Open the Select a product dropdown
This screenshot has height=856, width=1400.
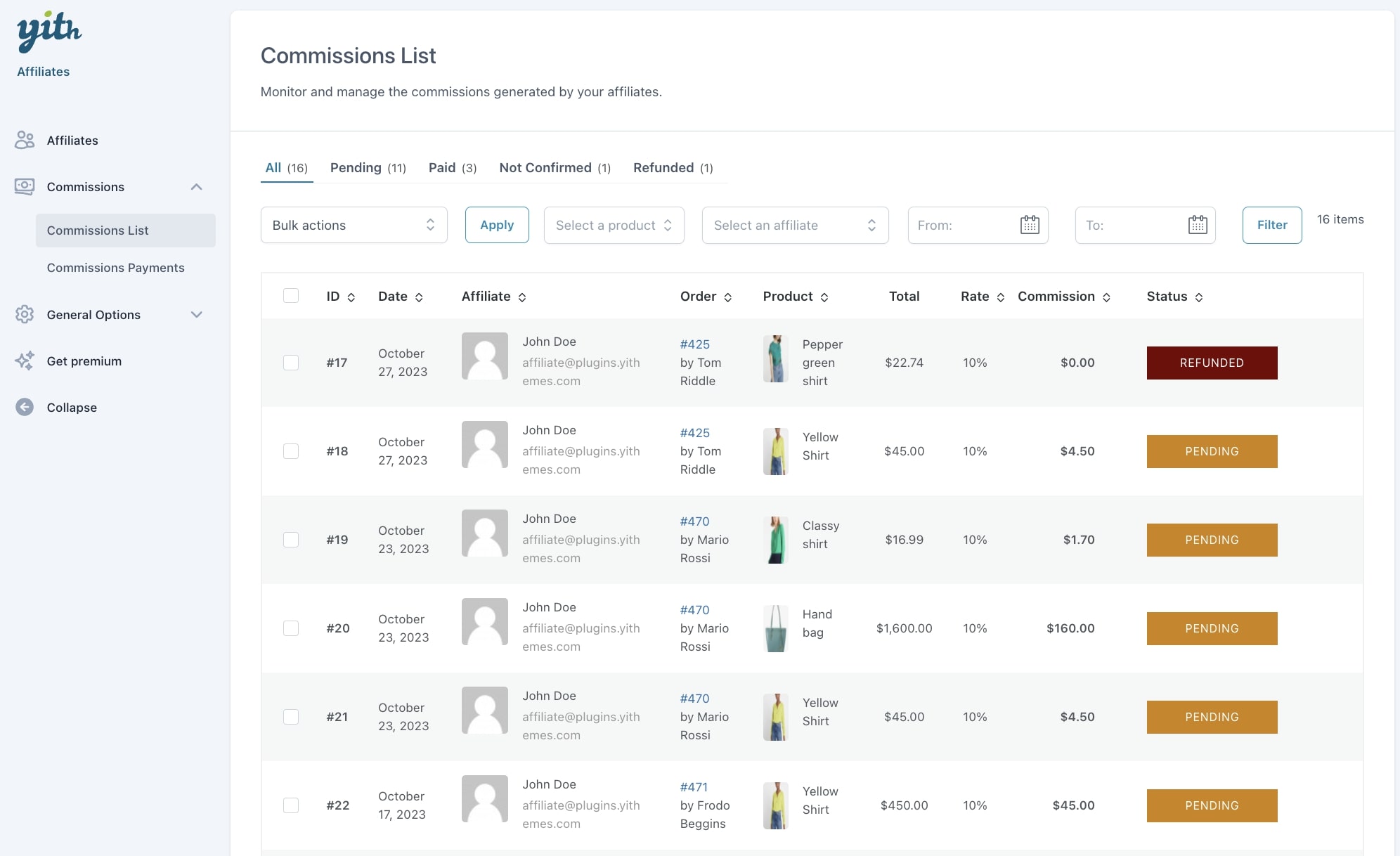[614, 225]
